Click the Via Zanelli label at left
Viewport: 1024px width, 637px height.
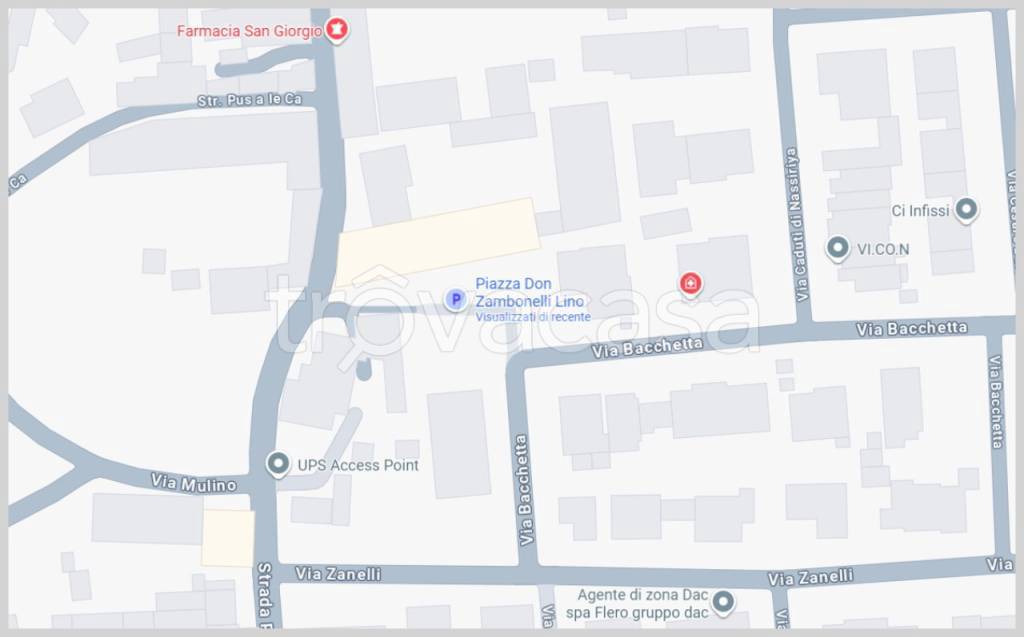[x=338, y=574]
